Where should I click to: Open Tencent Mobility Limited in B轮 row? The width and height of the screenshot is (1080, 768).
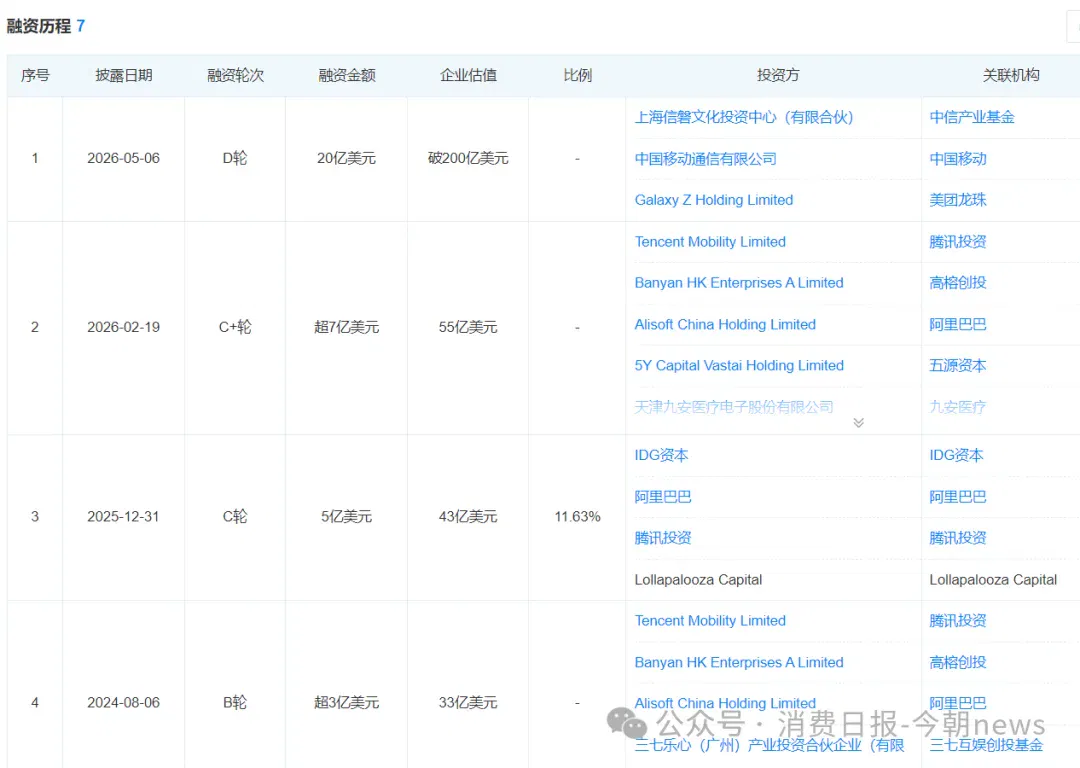pyautogui.click(x=710, y=621)
